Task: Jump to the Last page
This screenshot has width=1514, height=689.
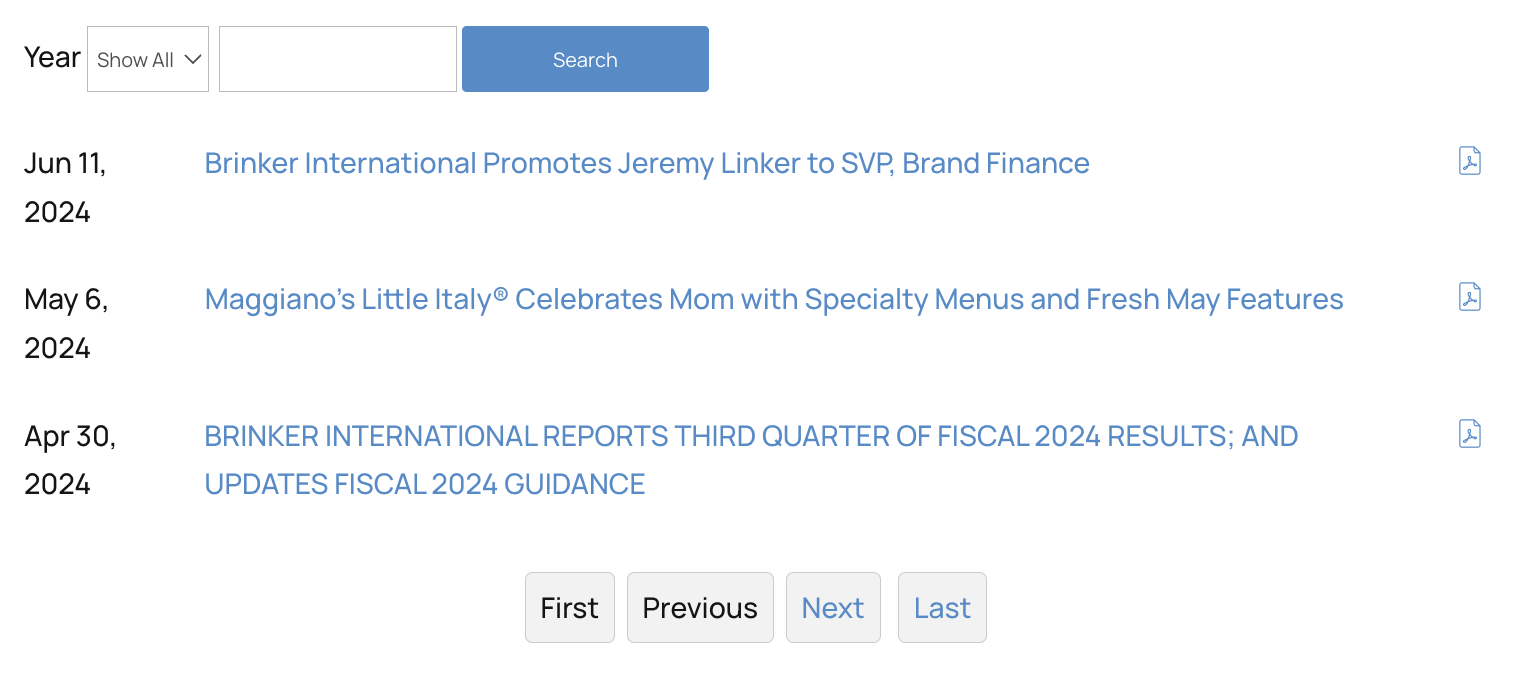Action: (x=942, y=608)
